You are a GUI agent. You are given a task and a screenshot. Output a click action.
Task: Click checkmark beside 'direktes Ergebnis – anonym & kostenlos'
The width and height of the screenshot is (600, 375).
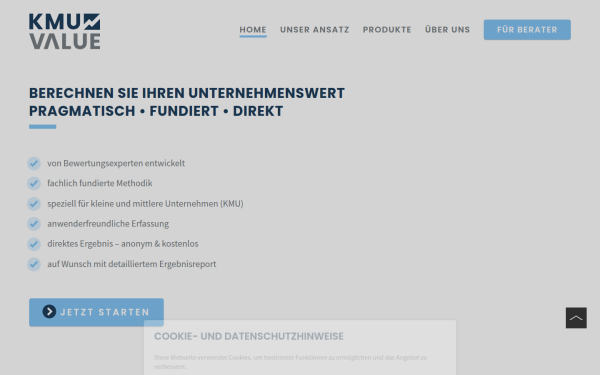tap(34, 244)
